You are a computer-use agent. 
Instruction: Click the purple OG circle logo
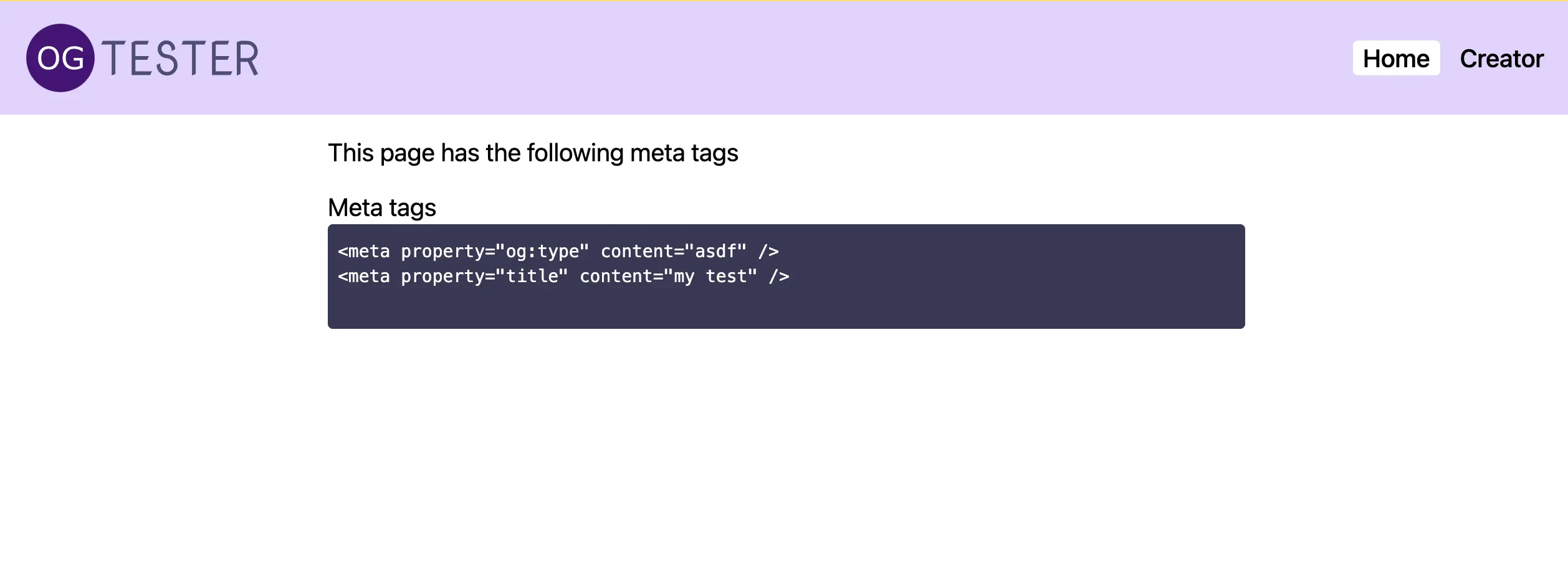coord(60,58)
